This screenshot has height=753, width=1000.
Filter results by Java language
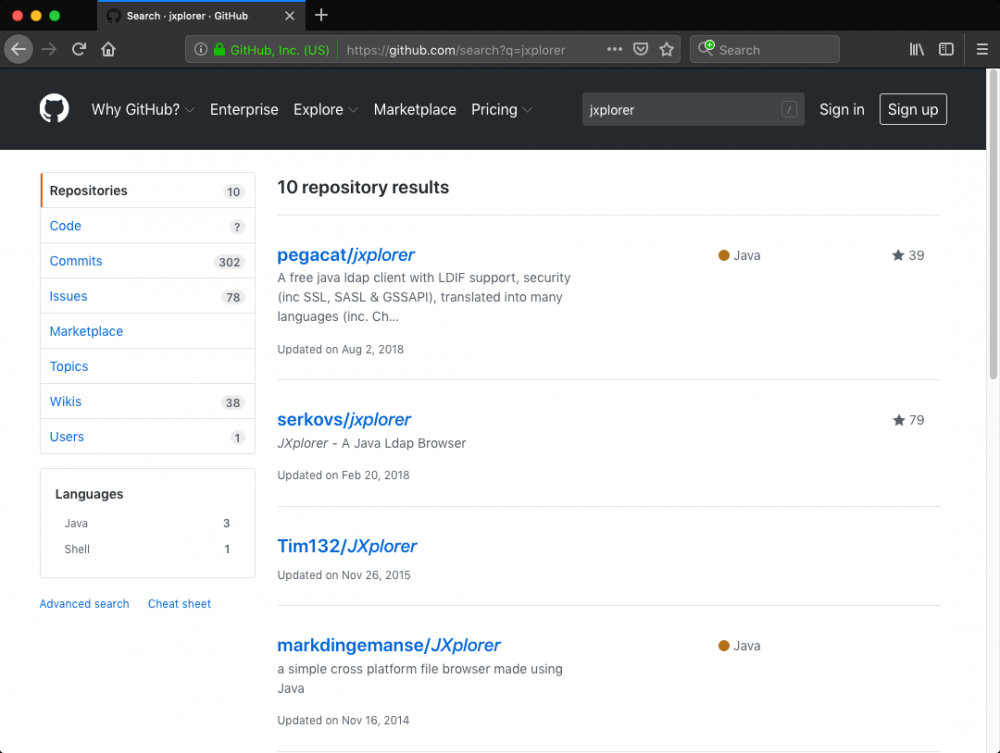pos(76,523)
